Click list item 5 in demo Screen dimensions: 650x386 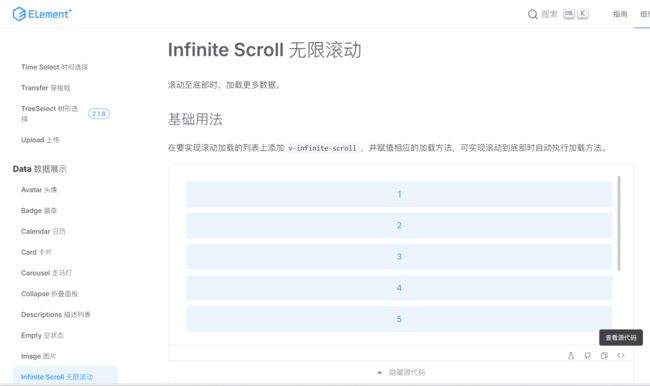(399, 319)
